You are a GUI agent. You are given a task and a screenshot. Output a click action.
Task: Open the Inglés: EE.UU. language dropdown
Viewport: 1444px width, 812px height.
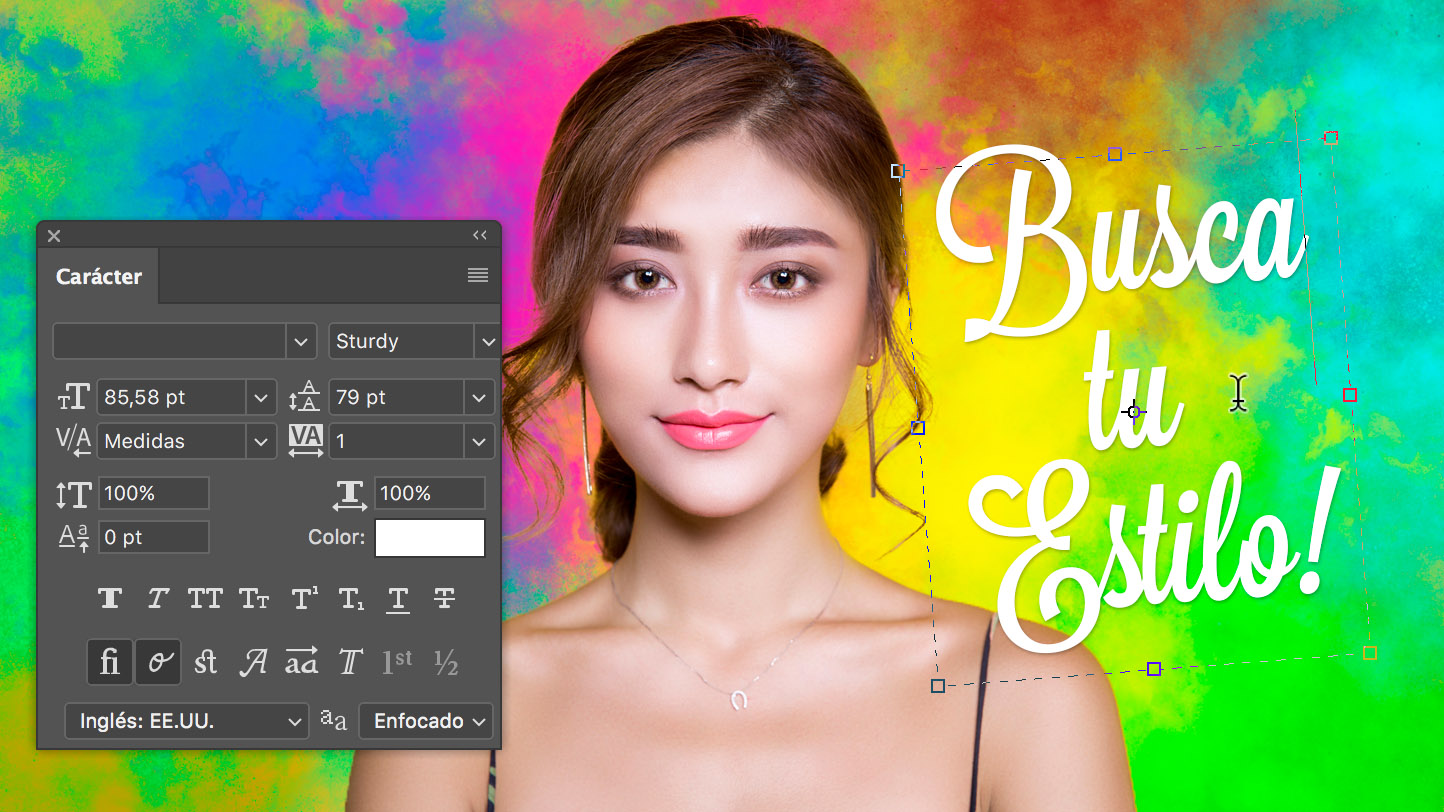pyautogui.click(x=186, y=721)
